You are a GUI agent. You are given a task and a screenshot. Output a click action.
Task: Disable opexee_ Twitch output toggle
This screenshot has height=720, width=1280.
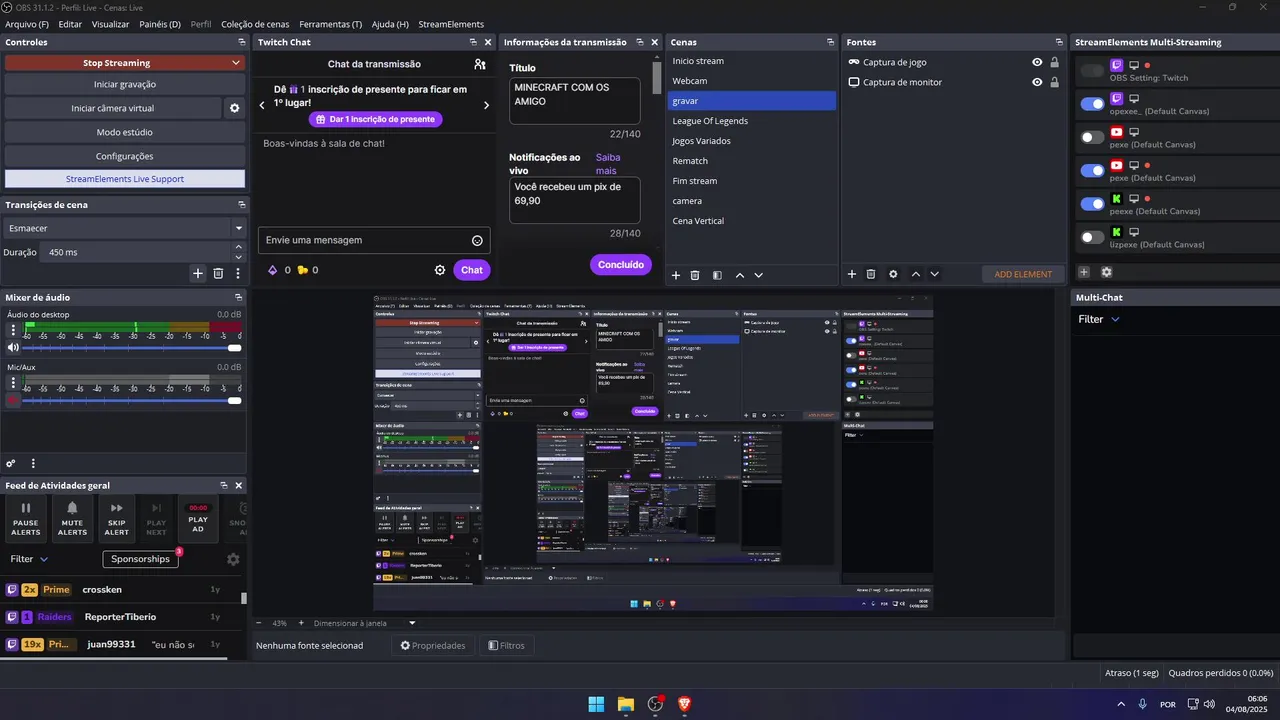[1093, 104]
